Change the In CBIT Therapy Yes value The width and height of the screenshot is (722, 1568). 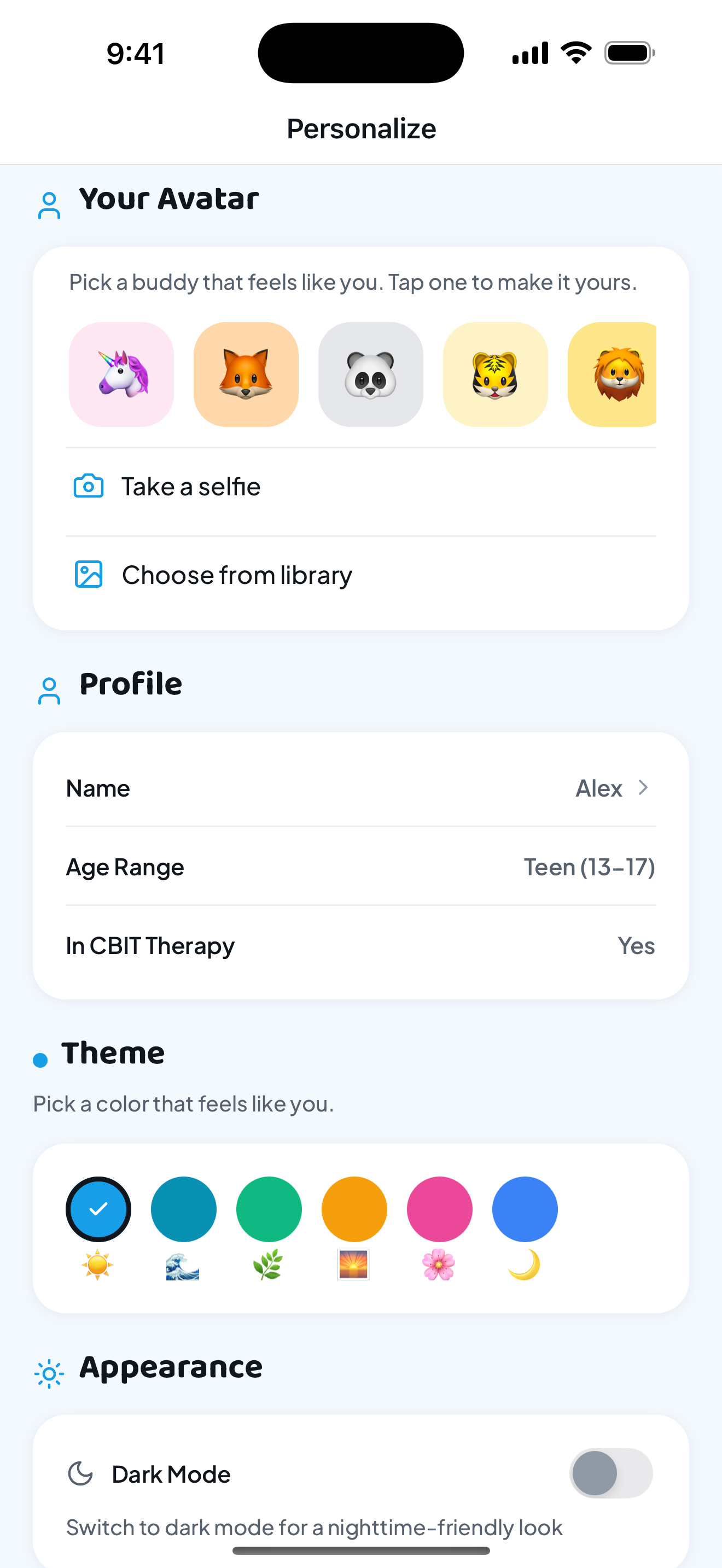coord(636,945)
